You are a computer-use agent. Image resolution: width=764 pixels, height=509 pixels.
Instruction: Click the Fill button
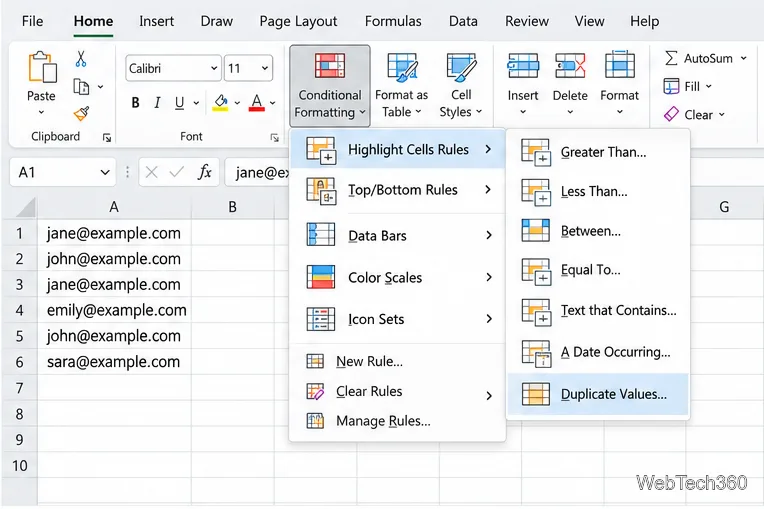click(688, 87)
